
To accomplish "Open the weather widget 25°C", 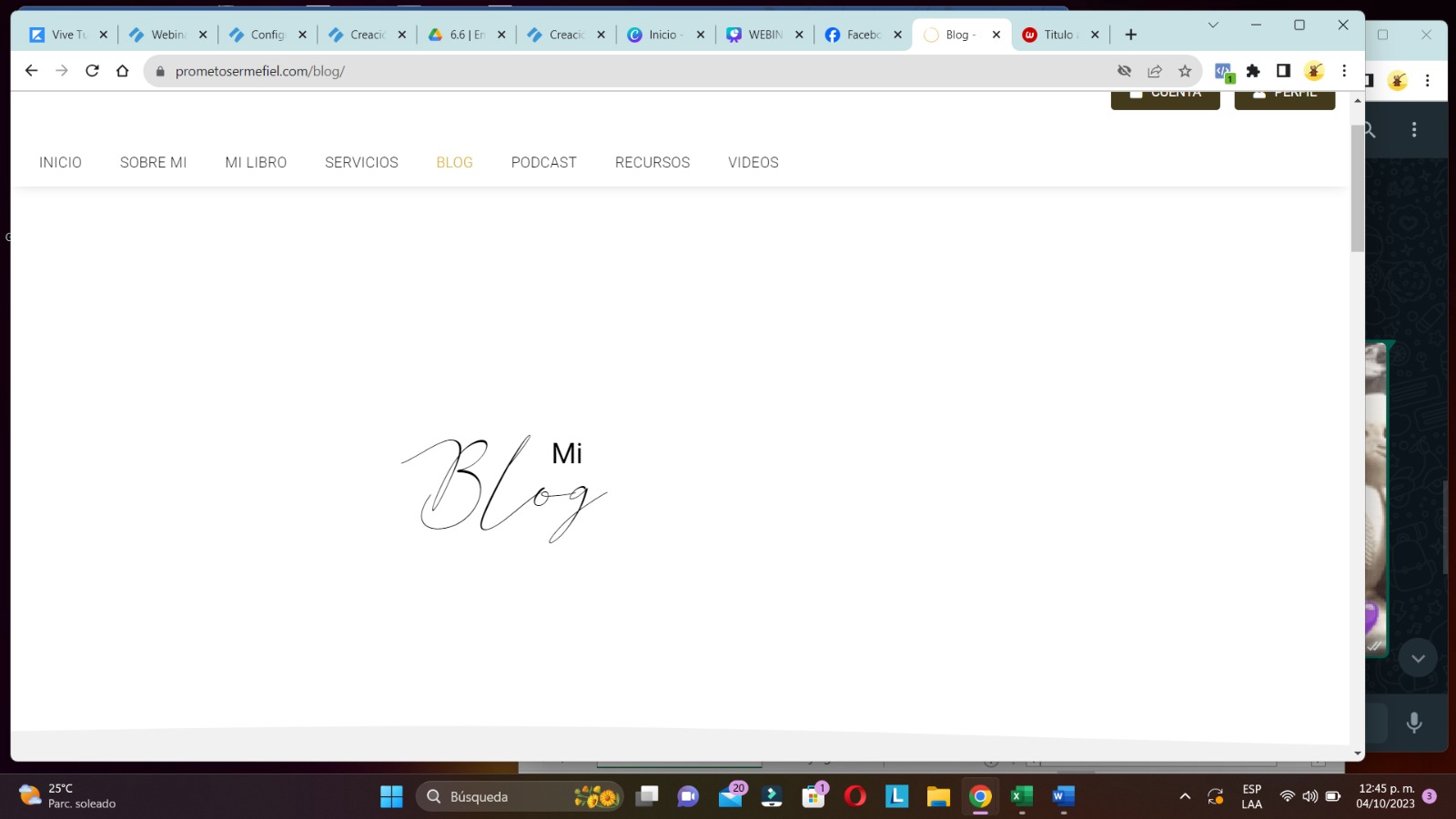I will pos(68,796).
